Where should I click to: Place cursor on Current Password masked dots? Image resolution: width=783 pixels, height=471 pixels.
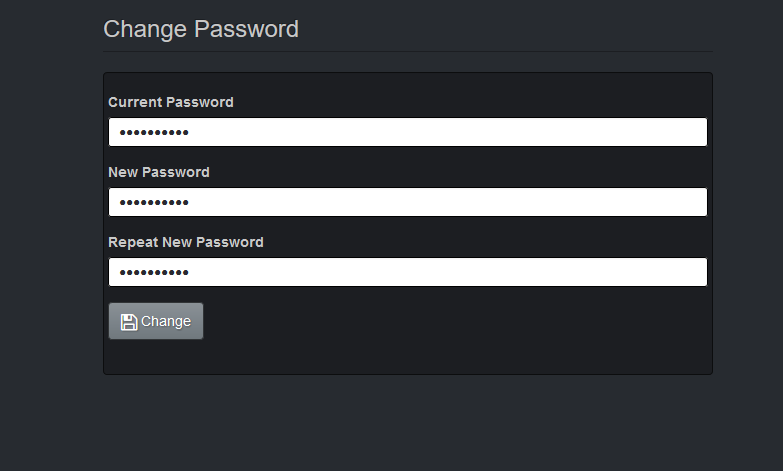pos(154,132)
